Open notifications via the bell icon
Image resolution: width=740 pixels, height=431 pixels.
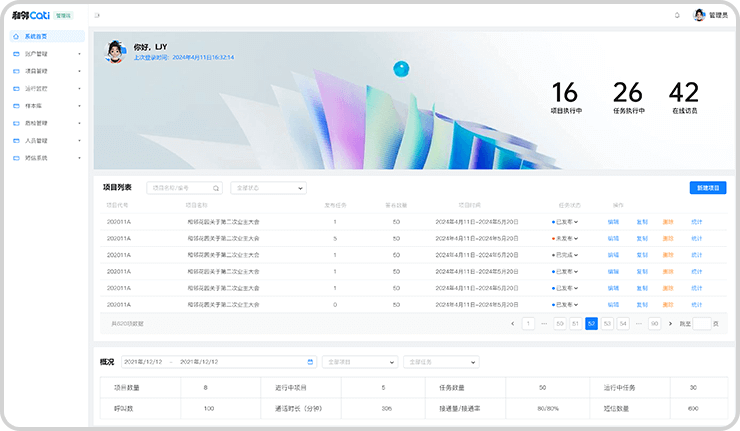tap(677, 16)
